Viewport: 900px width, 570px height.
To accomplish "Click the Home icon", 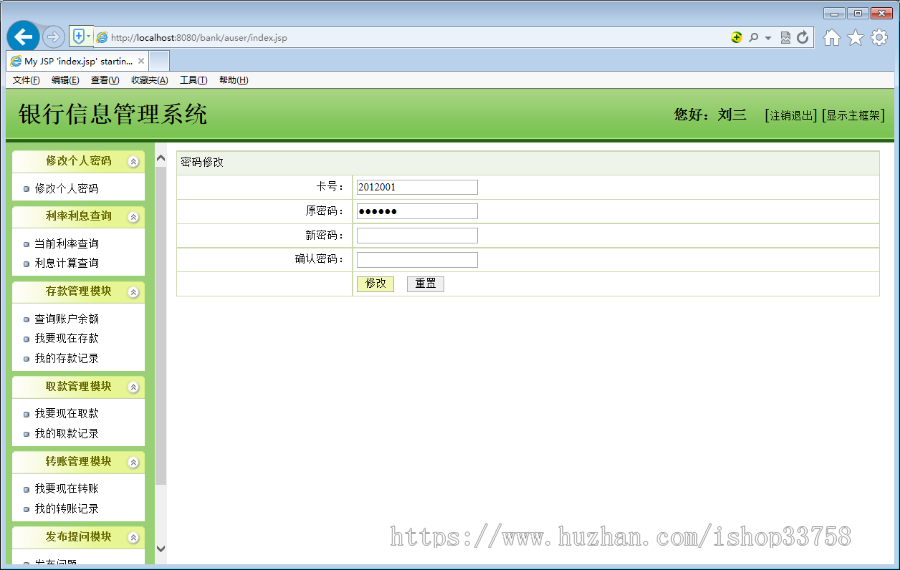I will 832,38.
